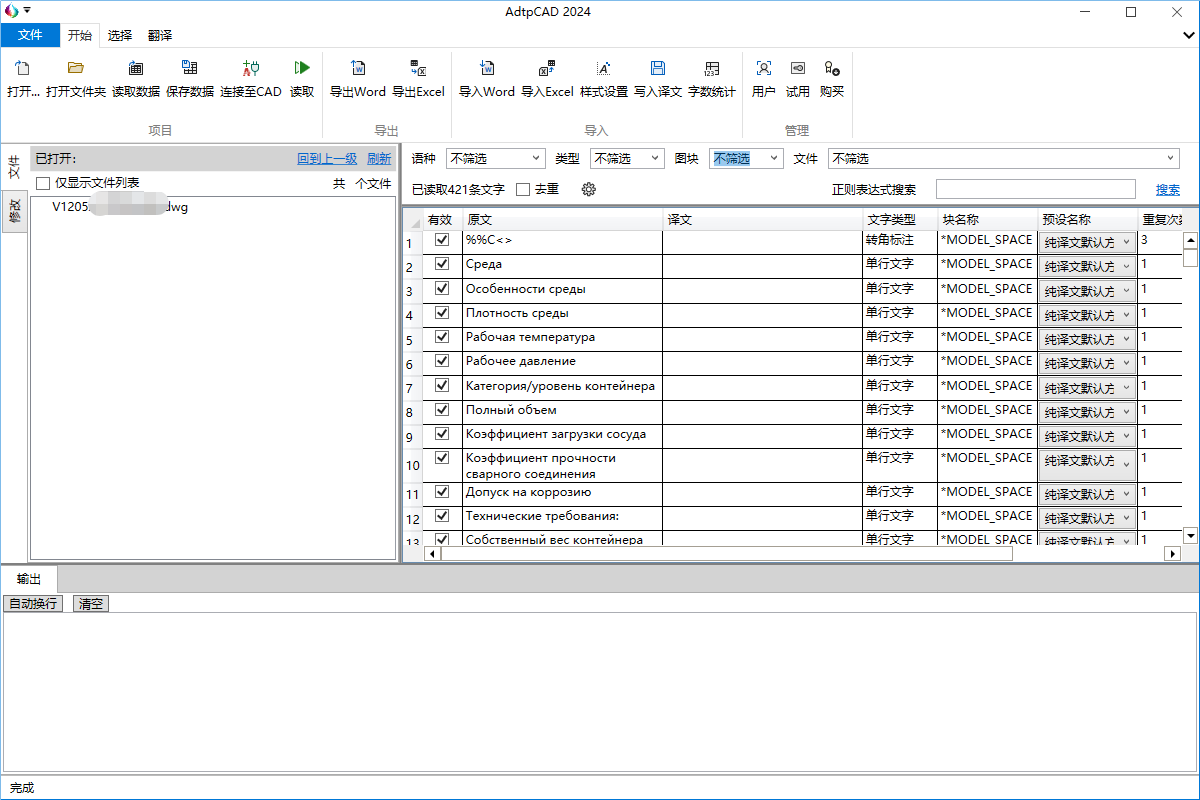Open the gear settings icon beside 去重
1200x800 pixels.
(588, 189)
